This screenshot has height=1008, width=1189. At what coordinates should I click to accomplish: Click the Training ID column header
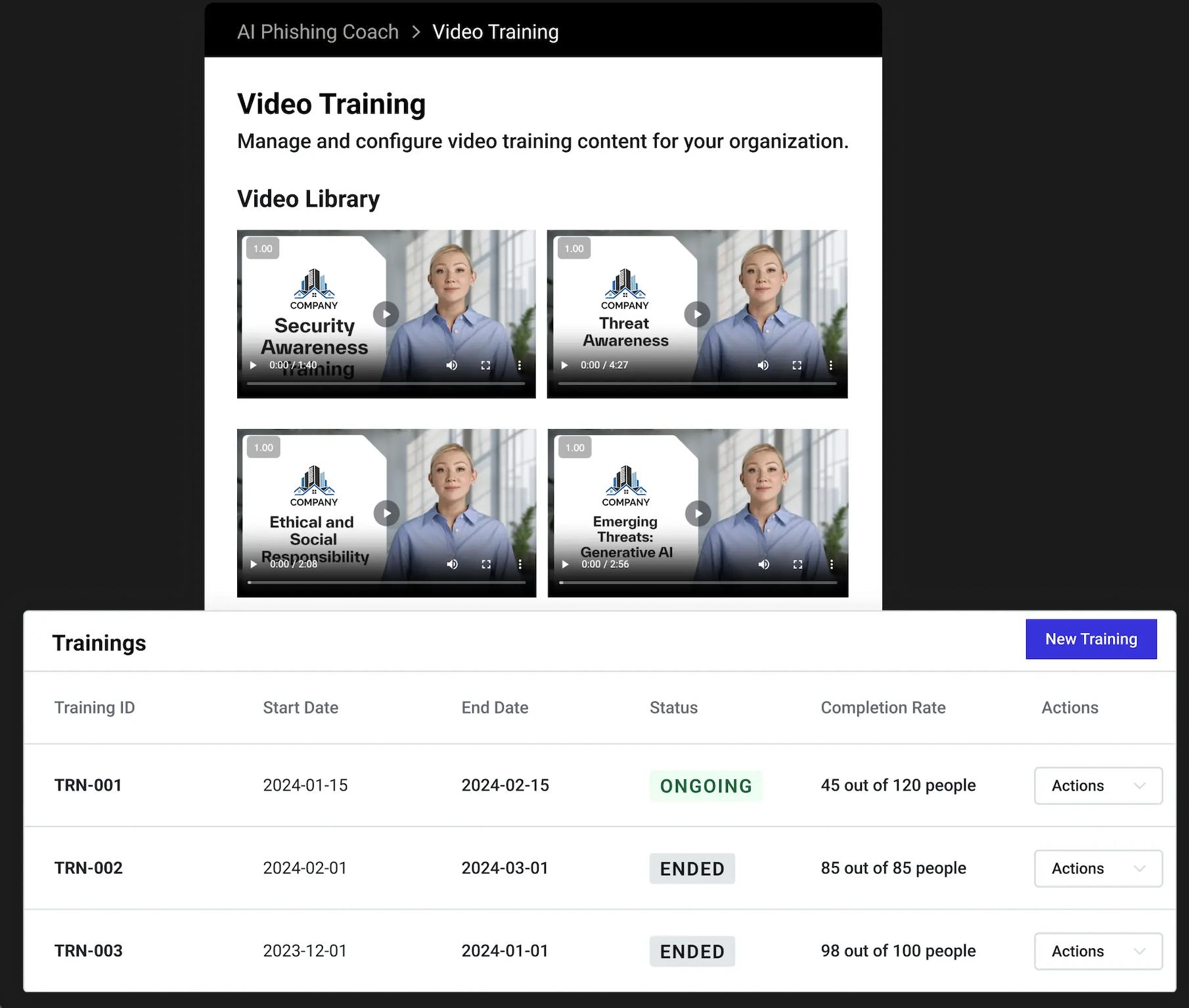click(x=95, y=708)
